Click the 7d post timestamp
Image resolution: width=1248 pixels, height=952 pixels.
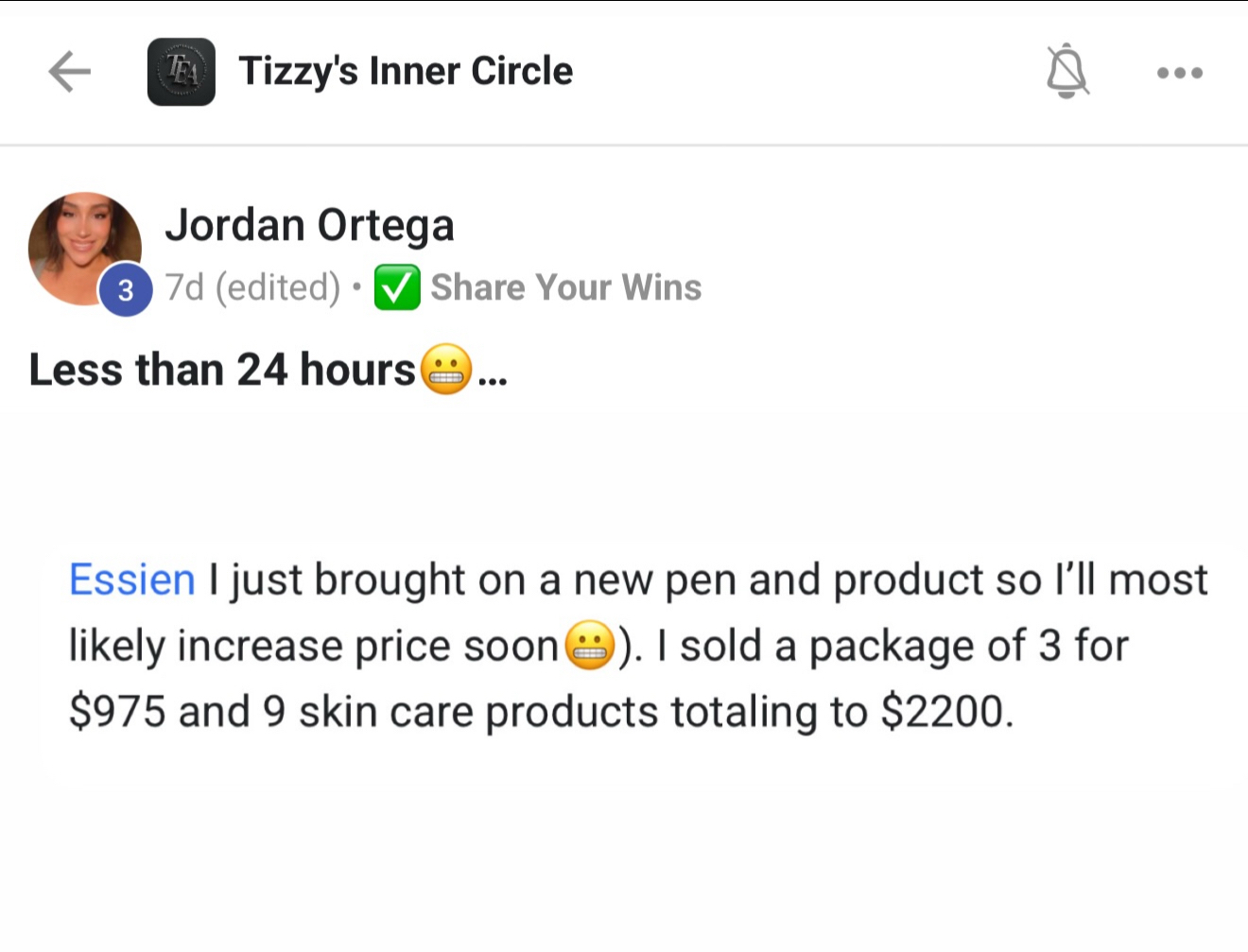coord(184,287)
